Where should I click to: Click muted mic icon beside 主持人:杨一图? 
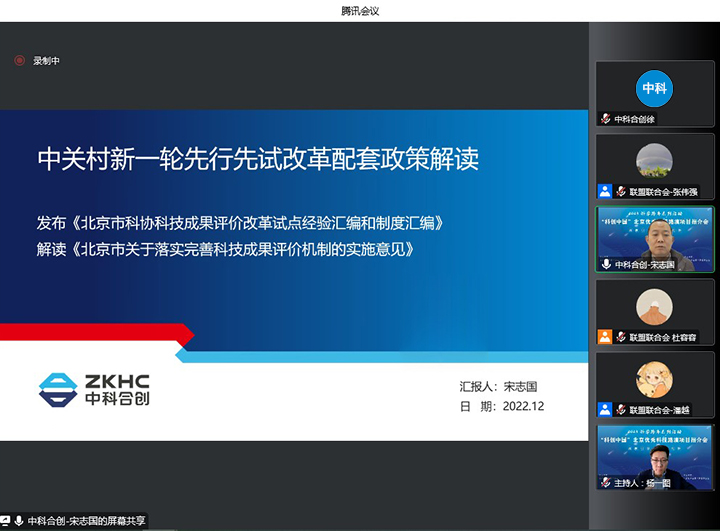coord(606,482)
